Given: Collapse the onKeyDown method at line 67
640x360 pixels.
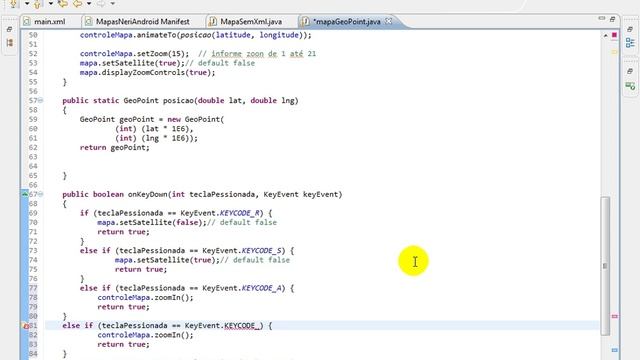Looking at the screenshot, I should click(40, 194).
